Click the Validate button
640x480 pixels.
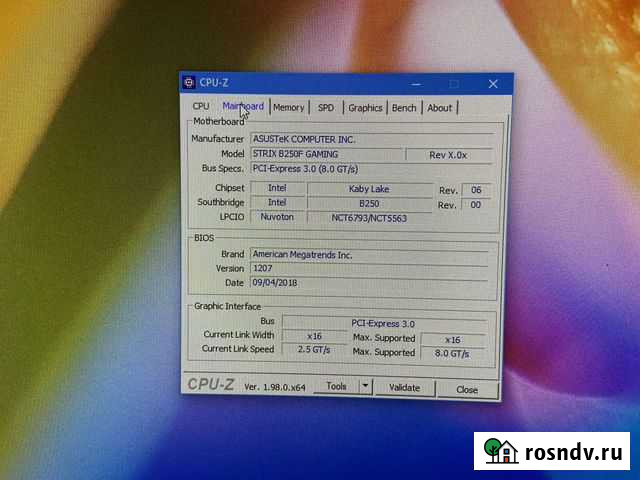[404, 387]
